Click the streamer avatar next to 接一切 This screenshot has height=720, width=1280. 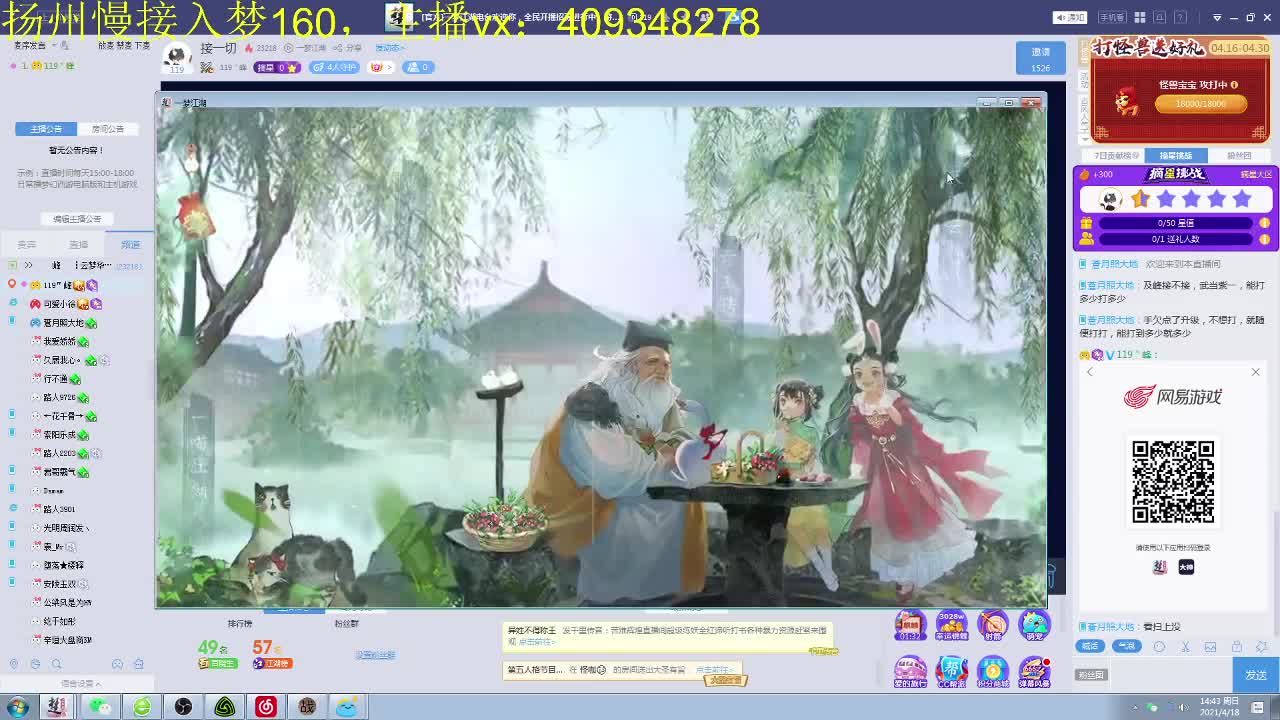tap(177, 57)
